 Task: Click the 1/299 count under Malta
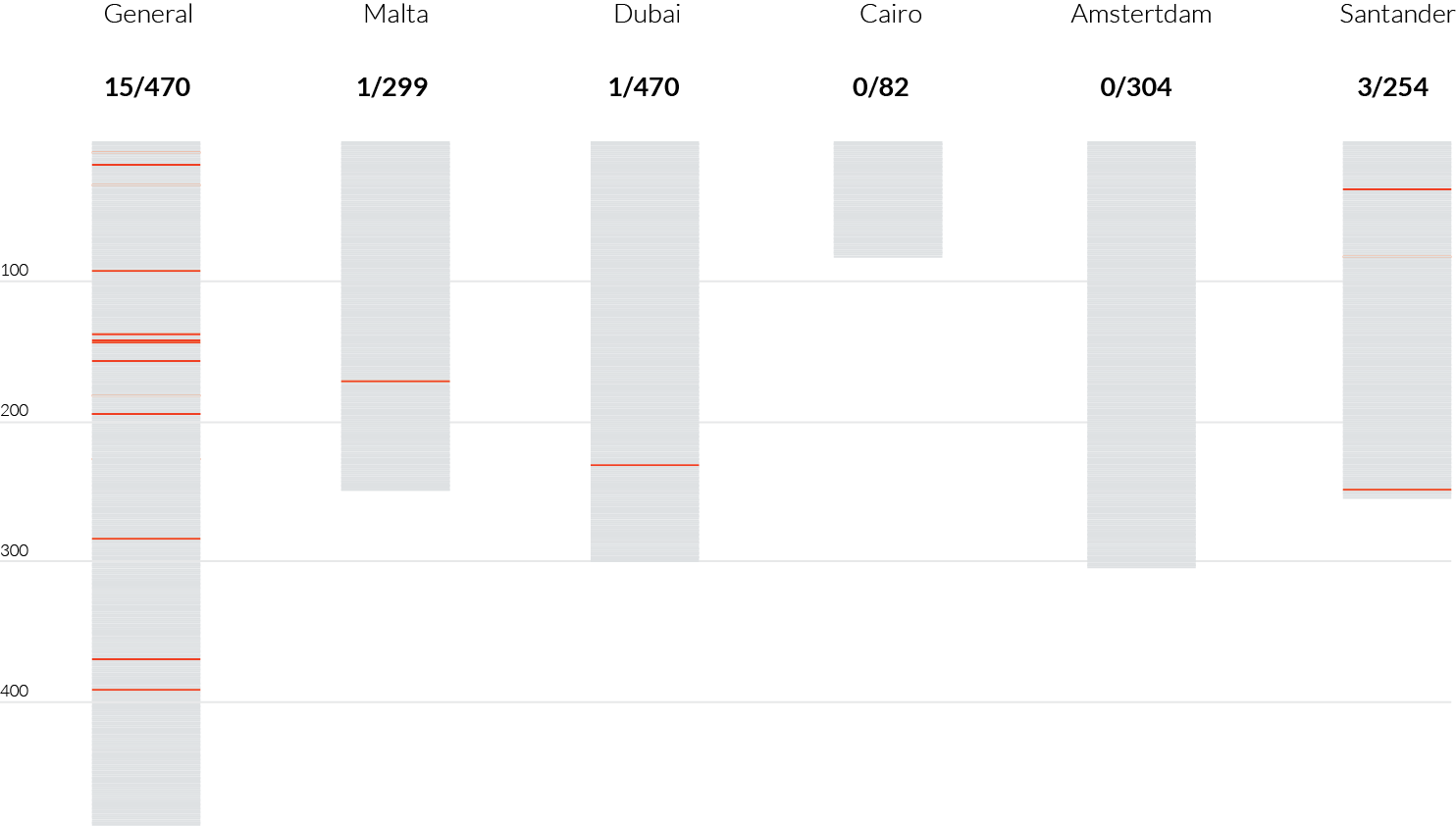click(392, 87)
